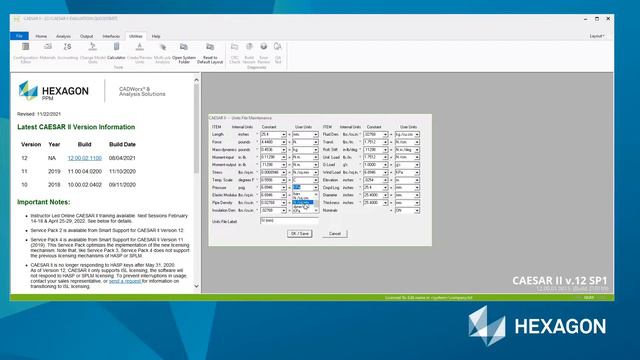The height and width of the screenshot is (360, 640).
Task: Open the Configuration Editor tool
Action: point(25,53)
